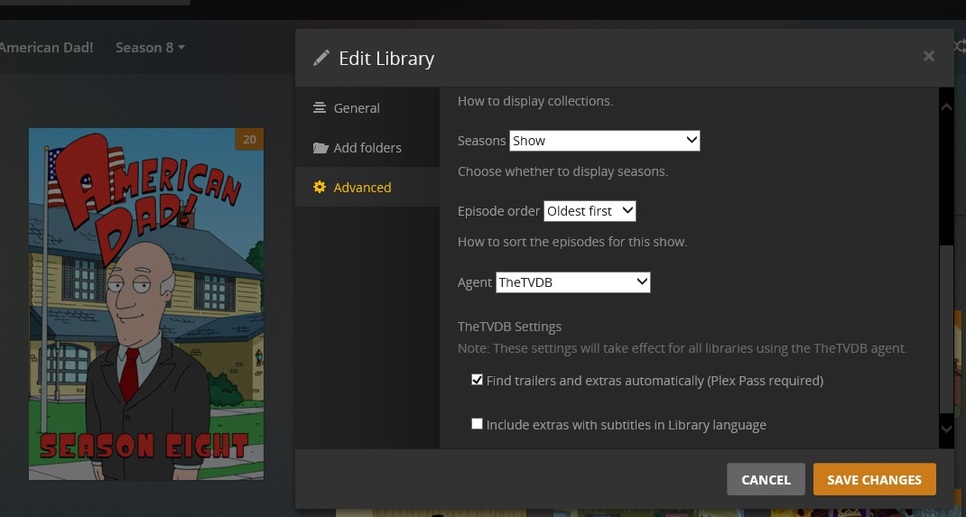Click the pencil icon beside Edit Library
The width and height of the screenshot is (966, 517).
pyautogui.click(x=321, y=59)
